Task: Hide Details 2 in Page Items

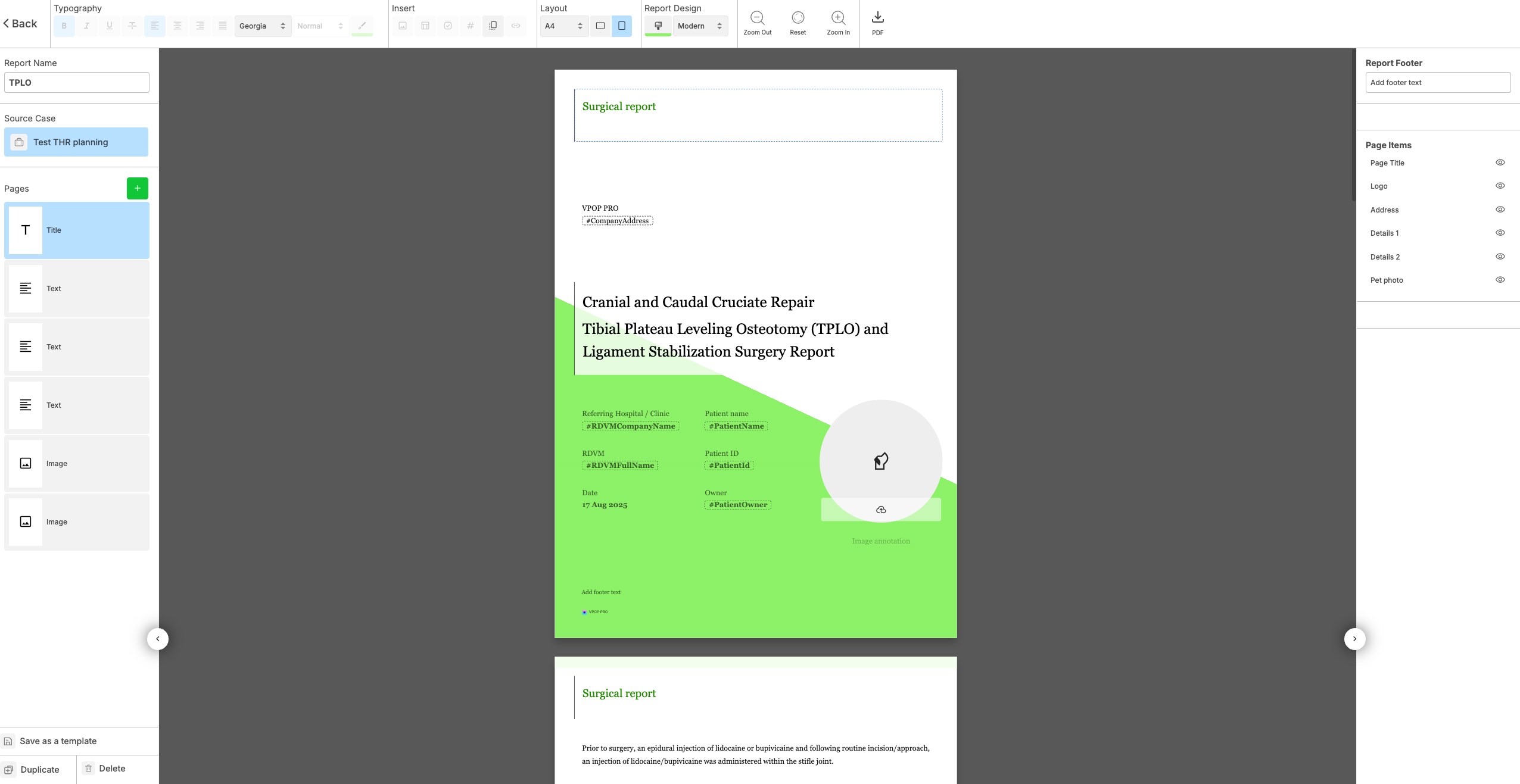Action: click(1500, 257)
